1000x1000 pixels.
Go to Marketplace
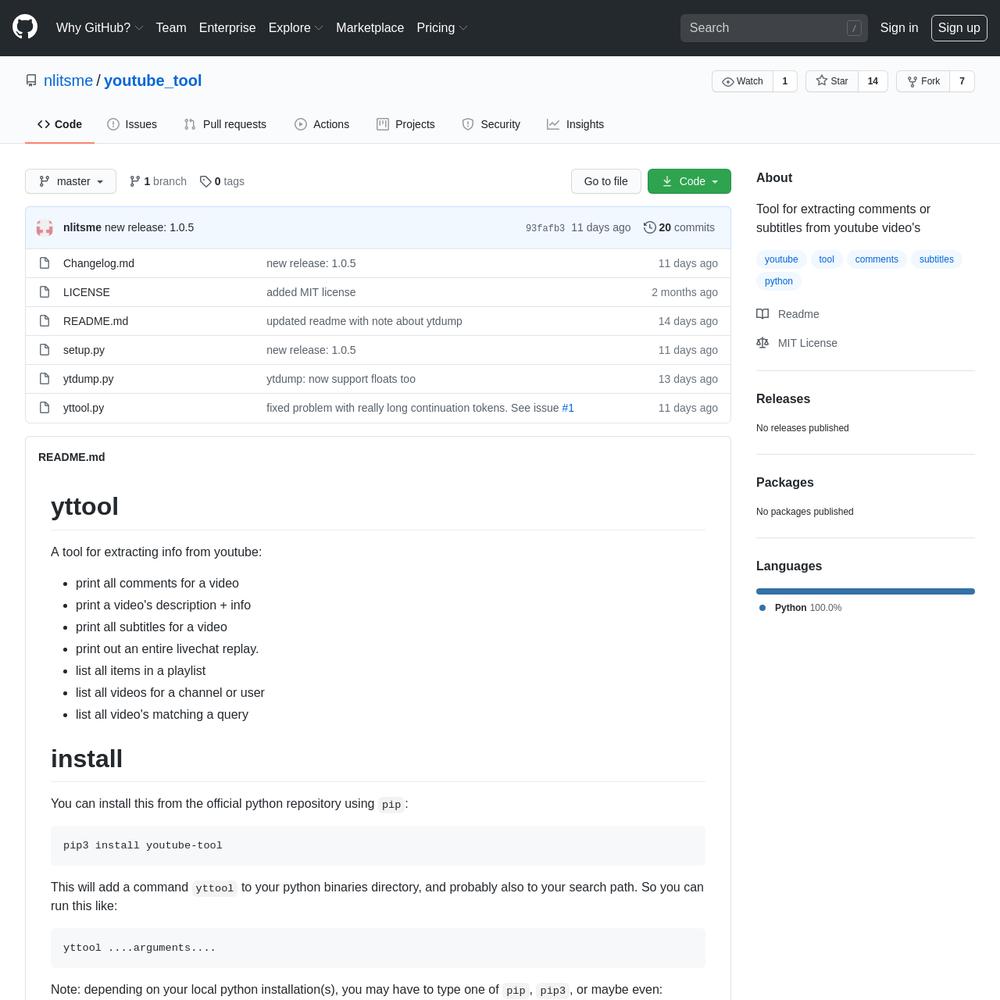[x=370, y=28]
